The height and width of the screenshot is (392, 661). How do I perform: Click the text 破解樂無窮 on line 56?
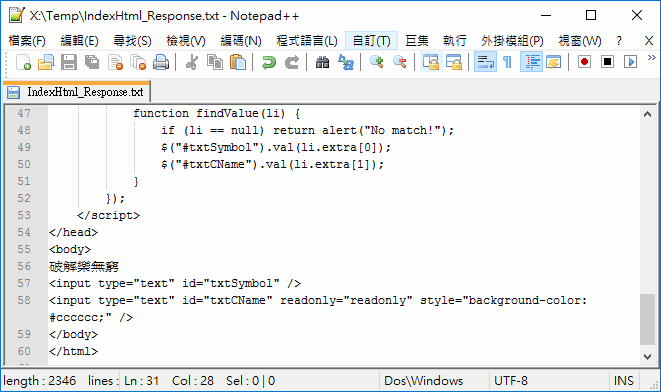pos(84,266)
